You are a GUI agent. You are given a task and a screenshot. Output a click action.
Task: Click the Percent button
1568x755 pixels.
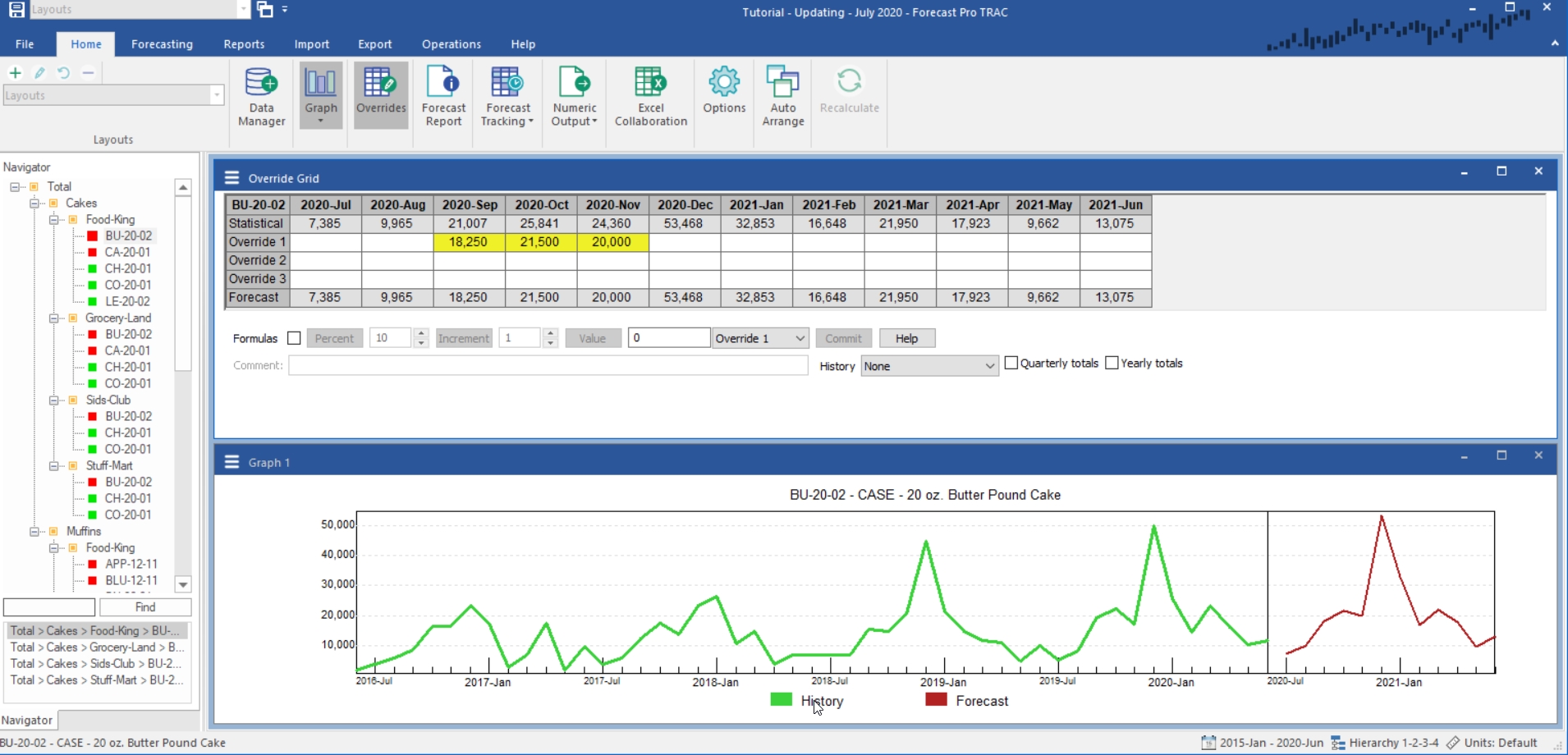point(334,338)
